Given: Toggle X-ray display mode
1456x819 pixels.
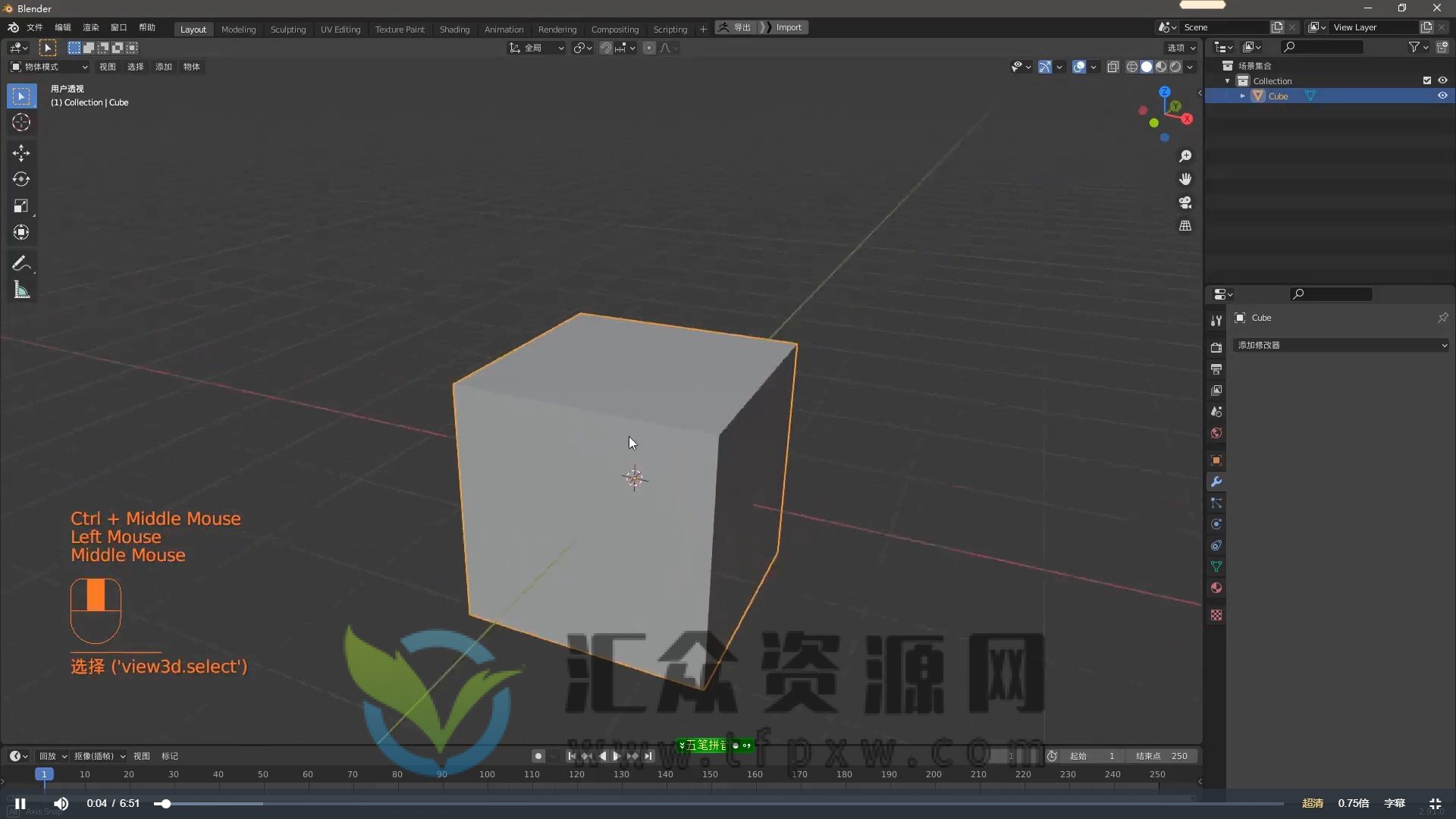Looking at the screenshot, I should (x=1112, y=67).
